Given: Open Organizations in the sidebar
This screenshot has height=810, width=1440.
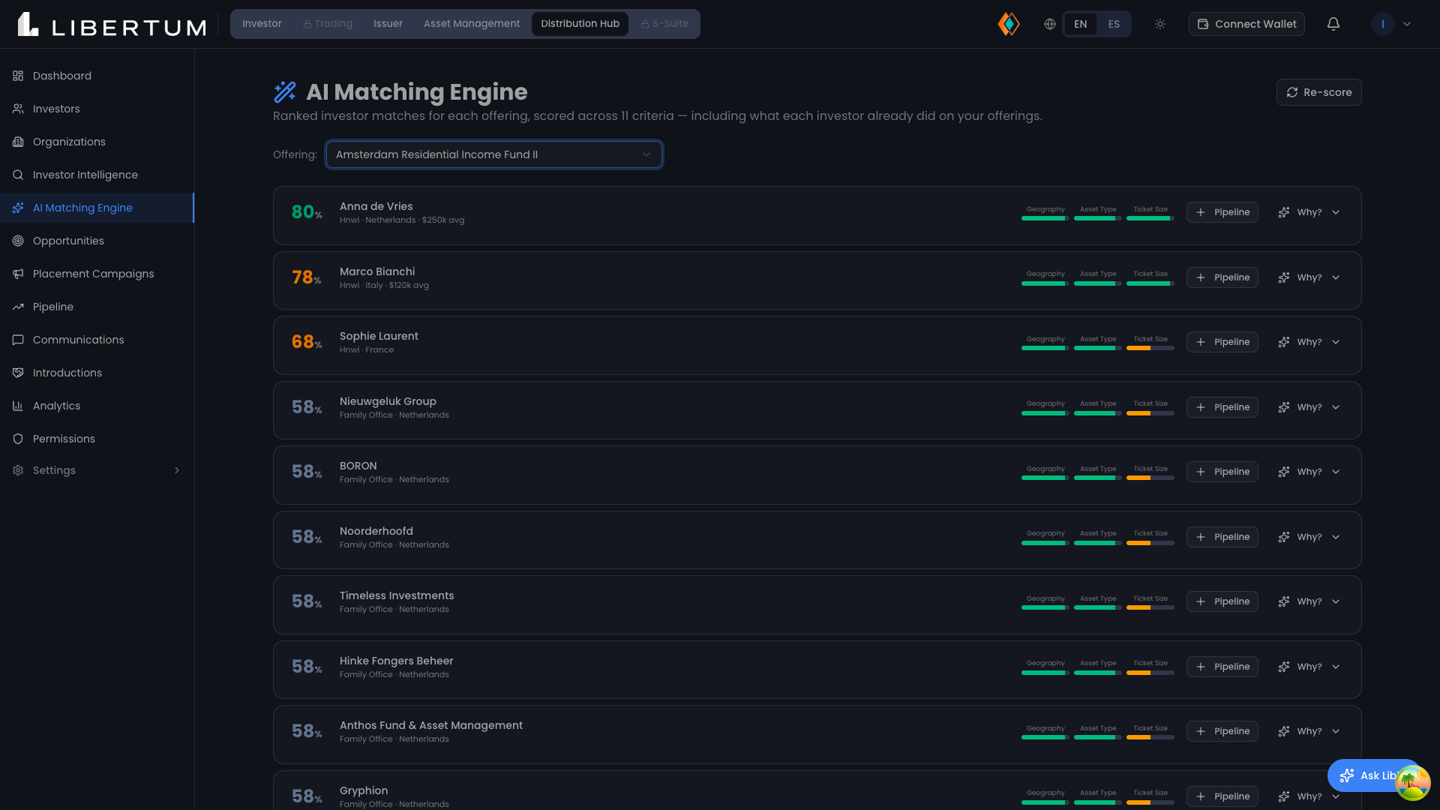Looking at the screenshot, I should pos(97,142).
